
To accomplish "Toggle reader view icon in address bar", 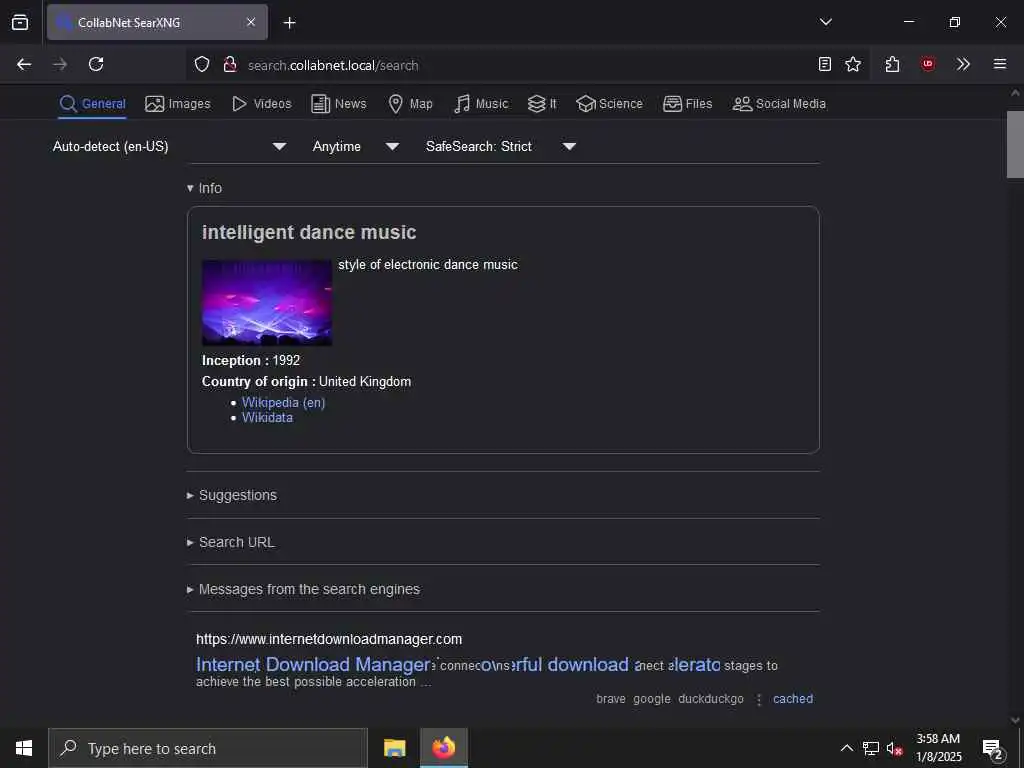I will (x=825, y=64).
